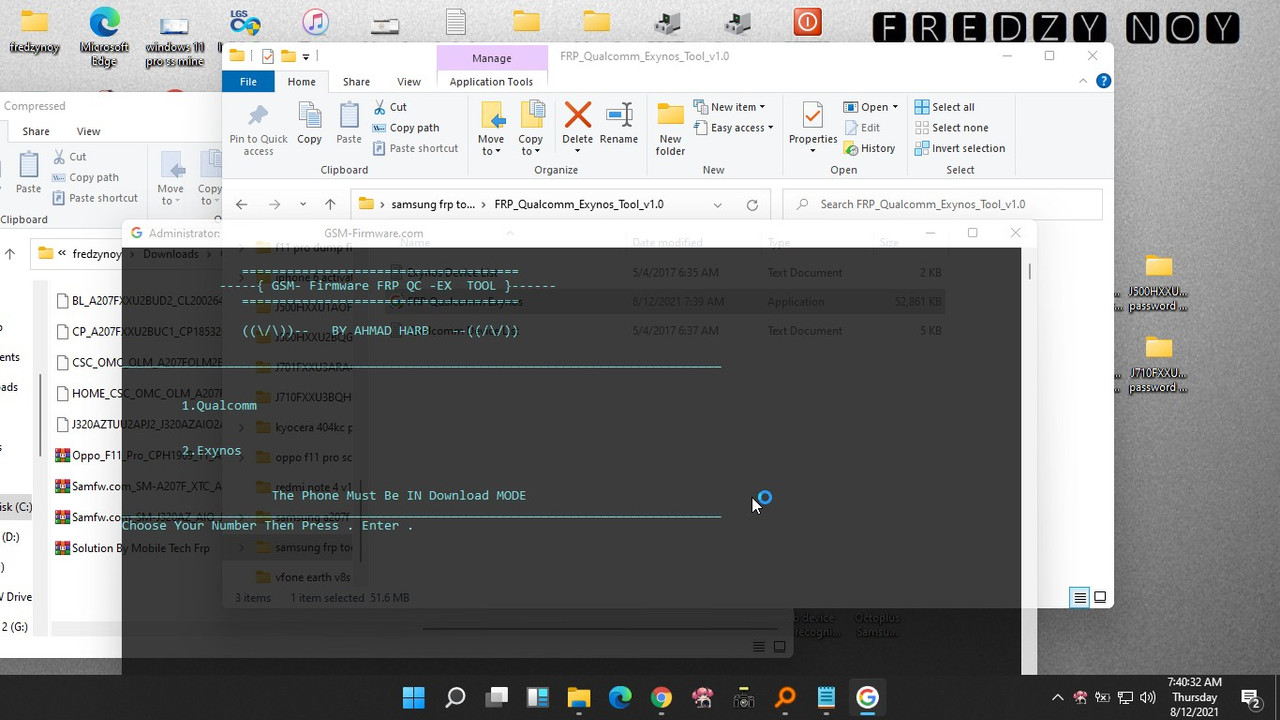Open the Quick Access Toolbar customize dropdown

[306, 56]
